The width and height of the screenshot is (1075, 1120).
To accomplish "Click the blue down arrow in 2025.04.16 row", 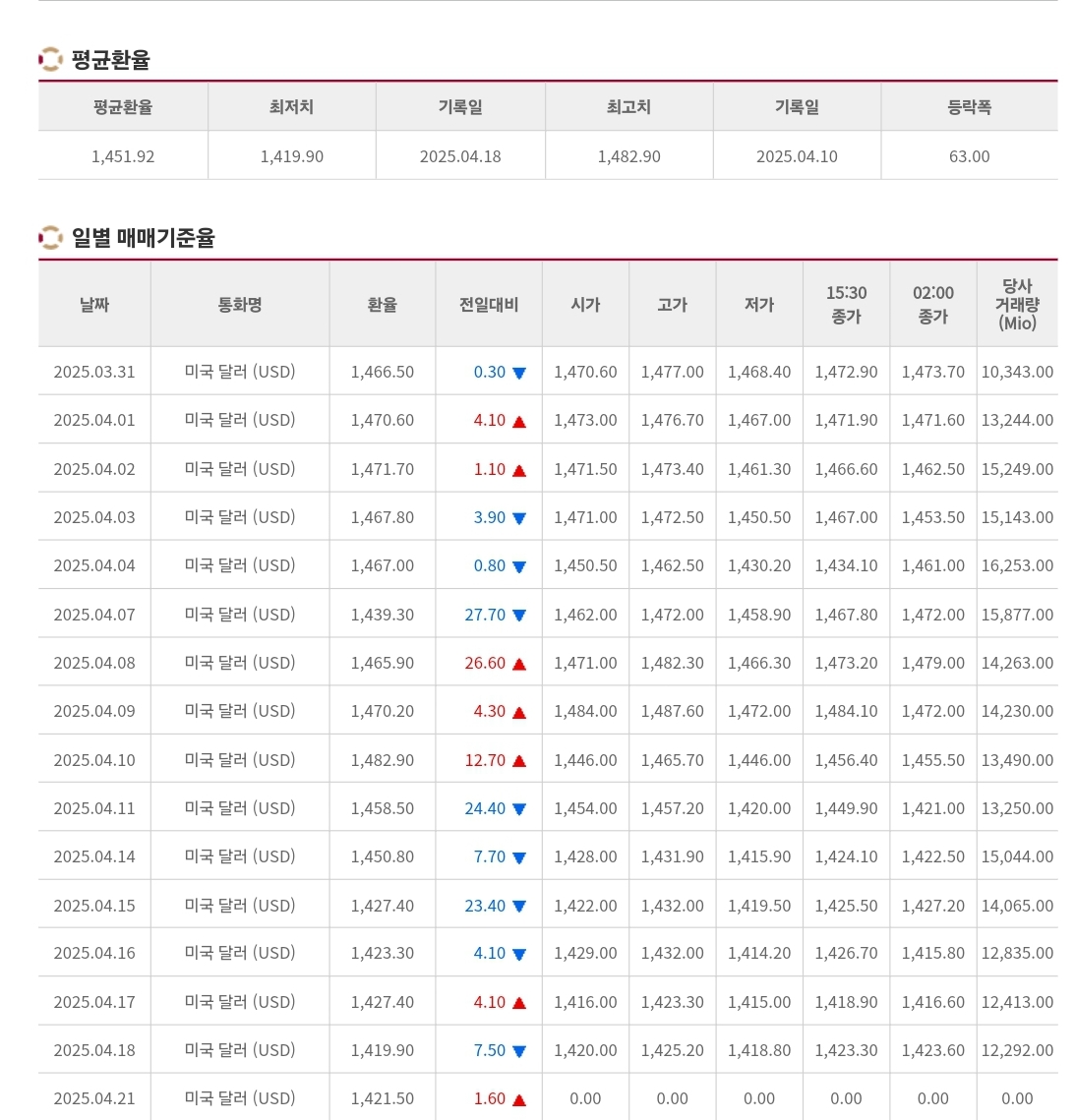I will tap(519, 954).
